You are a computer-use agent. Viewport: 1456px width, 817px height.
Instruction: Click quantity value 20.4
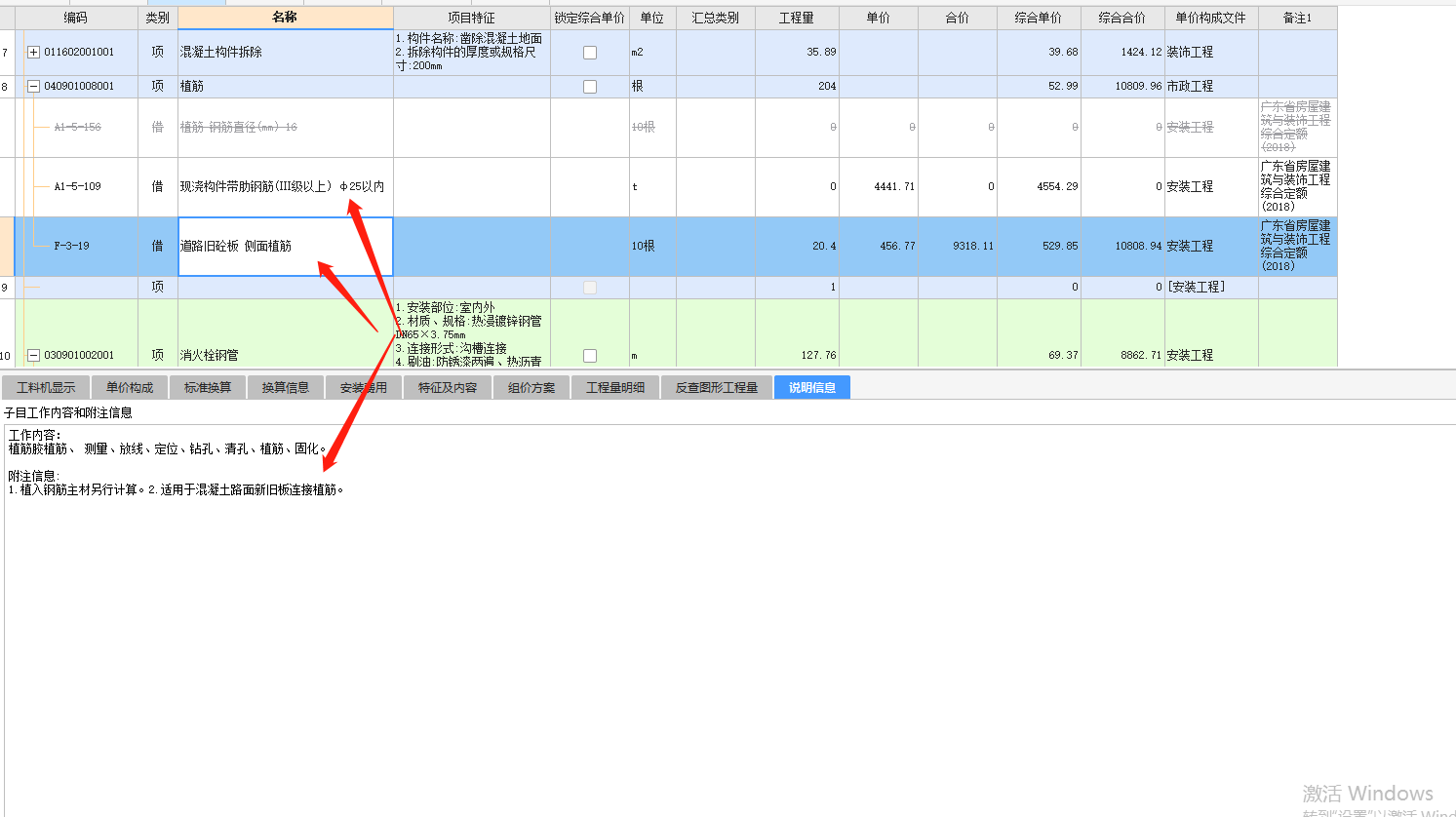[x=824, y=247]
